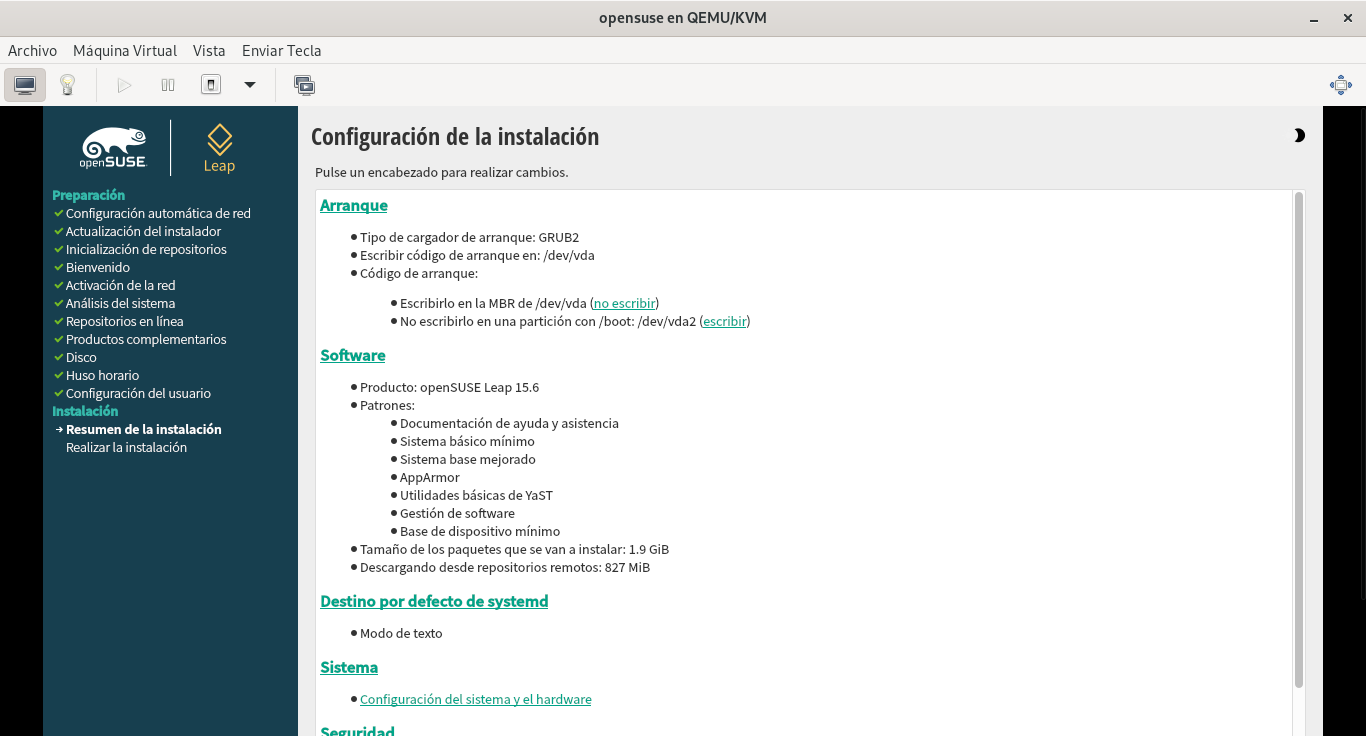This screenshot has width=1366, height=736.
Task: Open the Enviar Tecla menu
Action: pos(281,50)
